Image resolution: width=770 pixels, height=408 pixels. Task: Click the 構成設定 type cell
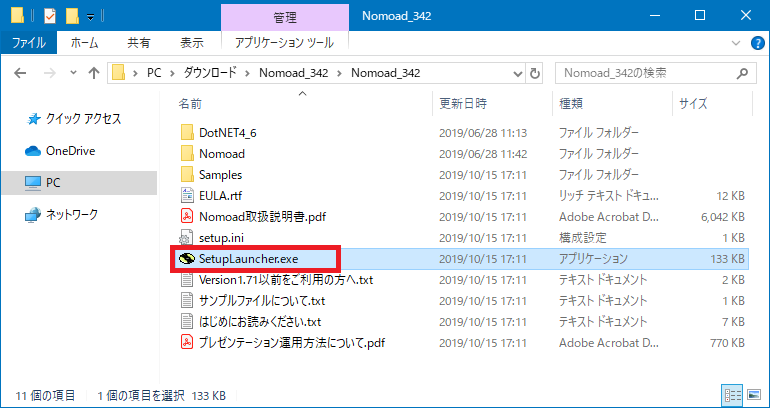pyautogui.click(x=583, y=238)
